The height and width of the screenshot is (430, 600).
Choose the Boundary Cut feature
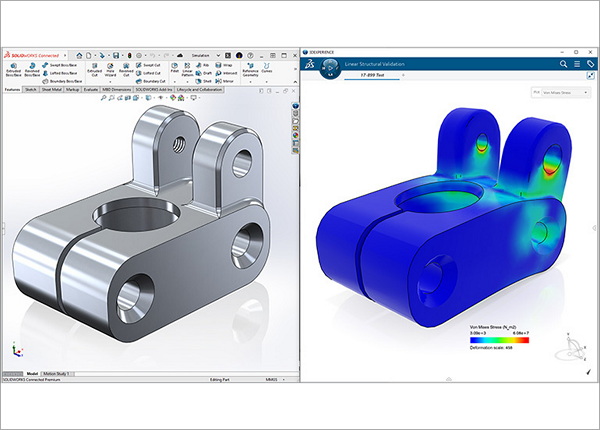point(151,81)
